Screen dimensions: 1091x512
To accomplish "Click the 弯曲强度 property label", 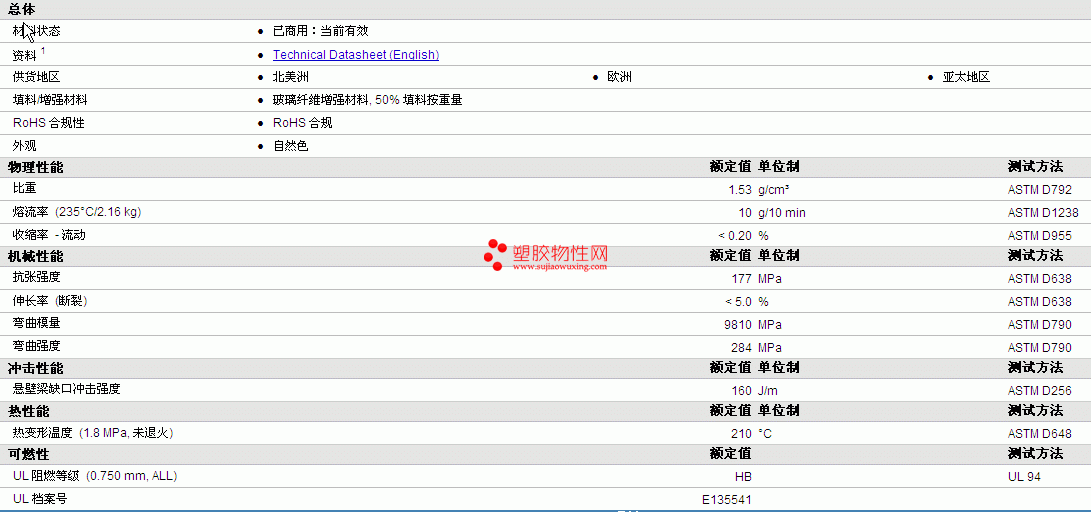I will 37,346.
